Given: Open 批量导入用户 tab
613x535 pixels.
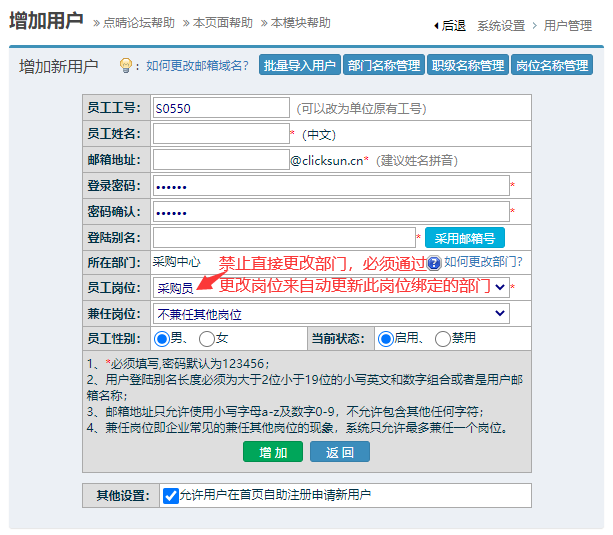Looking at the screenshot, I should (299, 66).
